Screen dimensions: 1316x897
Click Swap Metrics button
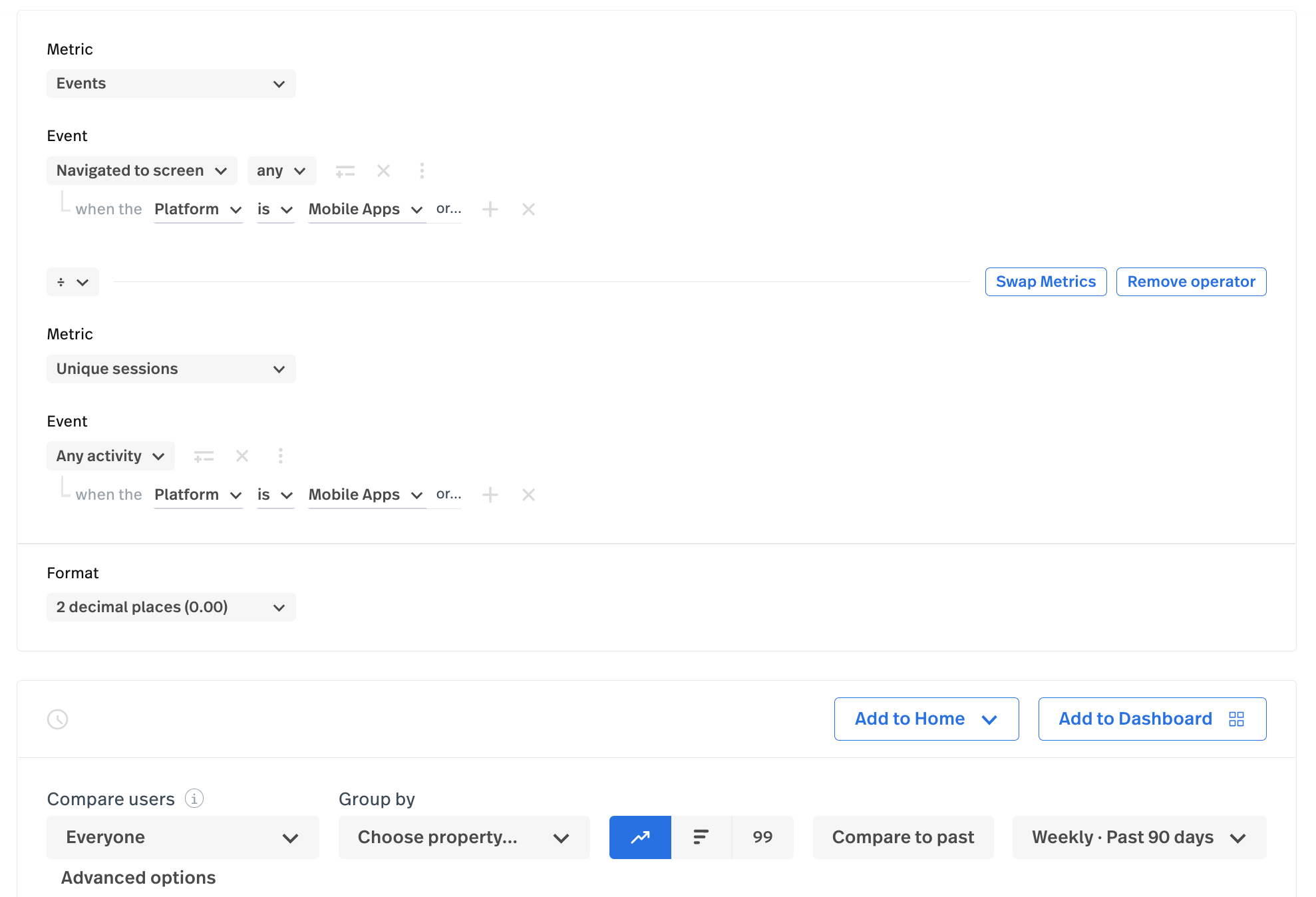(x=1045, y=282)
